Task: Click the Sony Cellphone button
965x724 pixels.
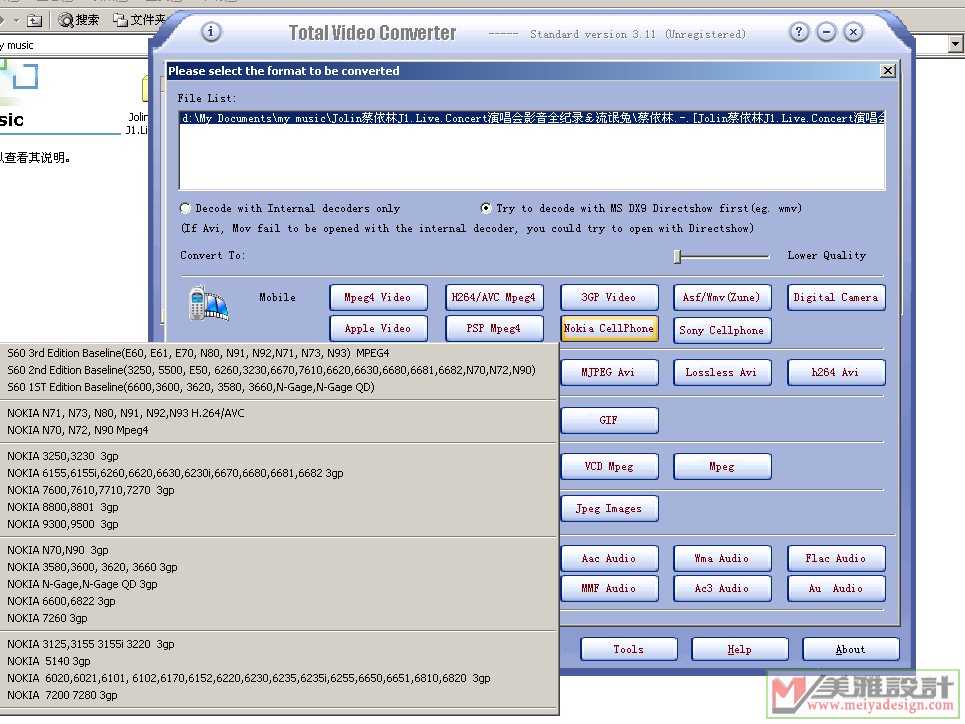Action: click(722, 330)
